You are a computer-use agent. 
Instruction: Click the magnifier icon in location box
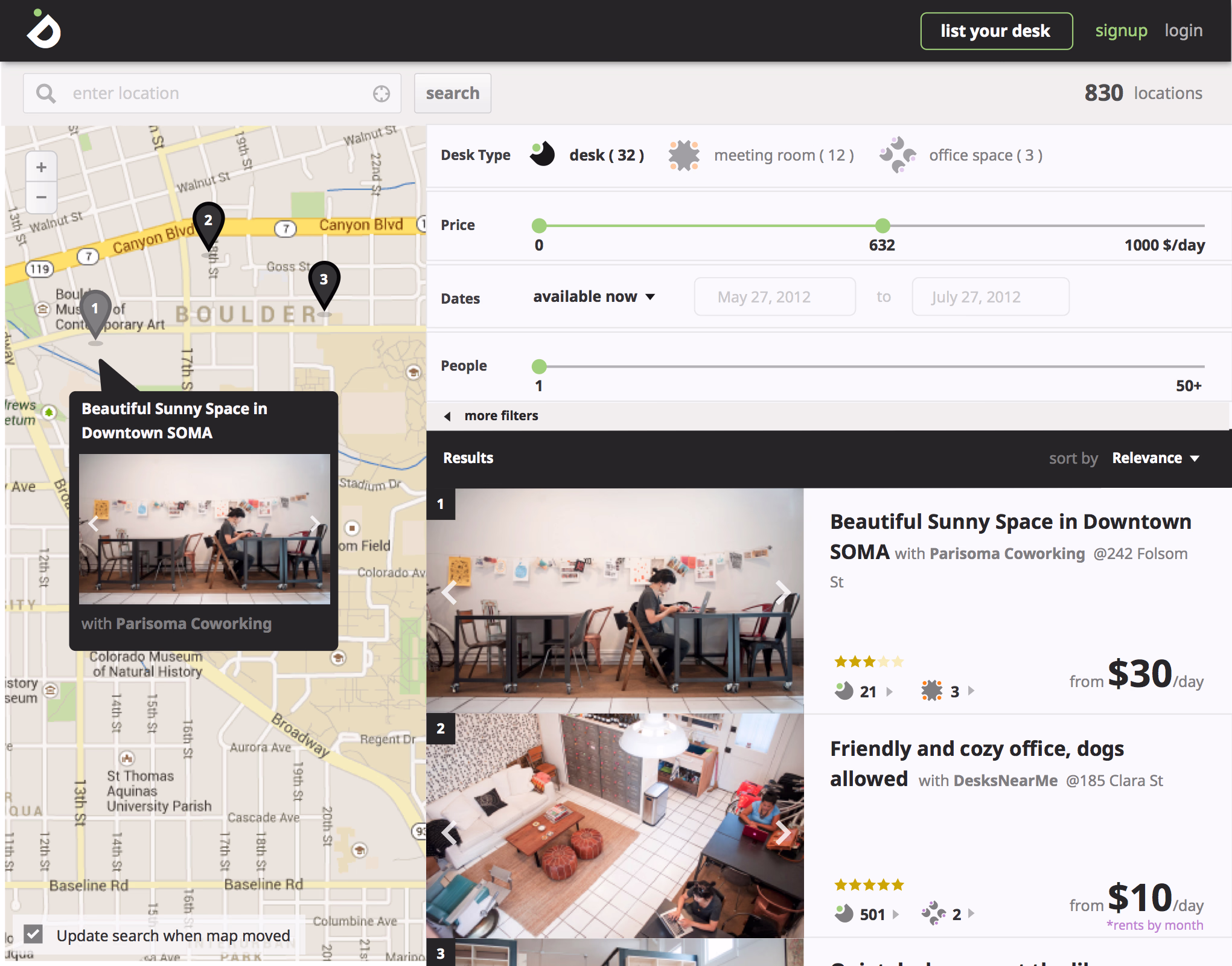pos(46,94)
